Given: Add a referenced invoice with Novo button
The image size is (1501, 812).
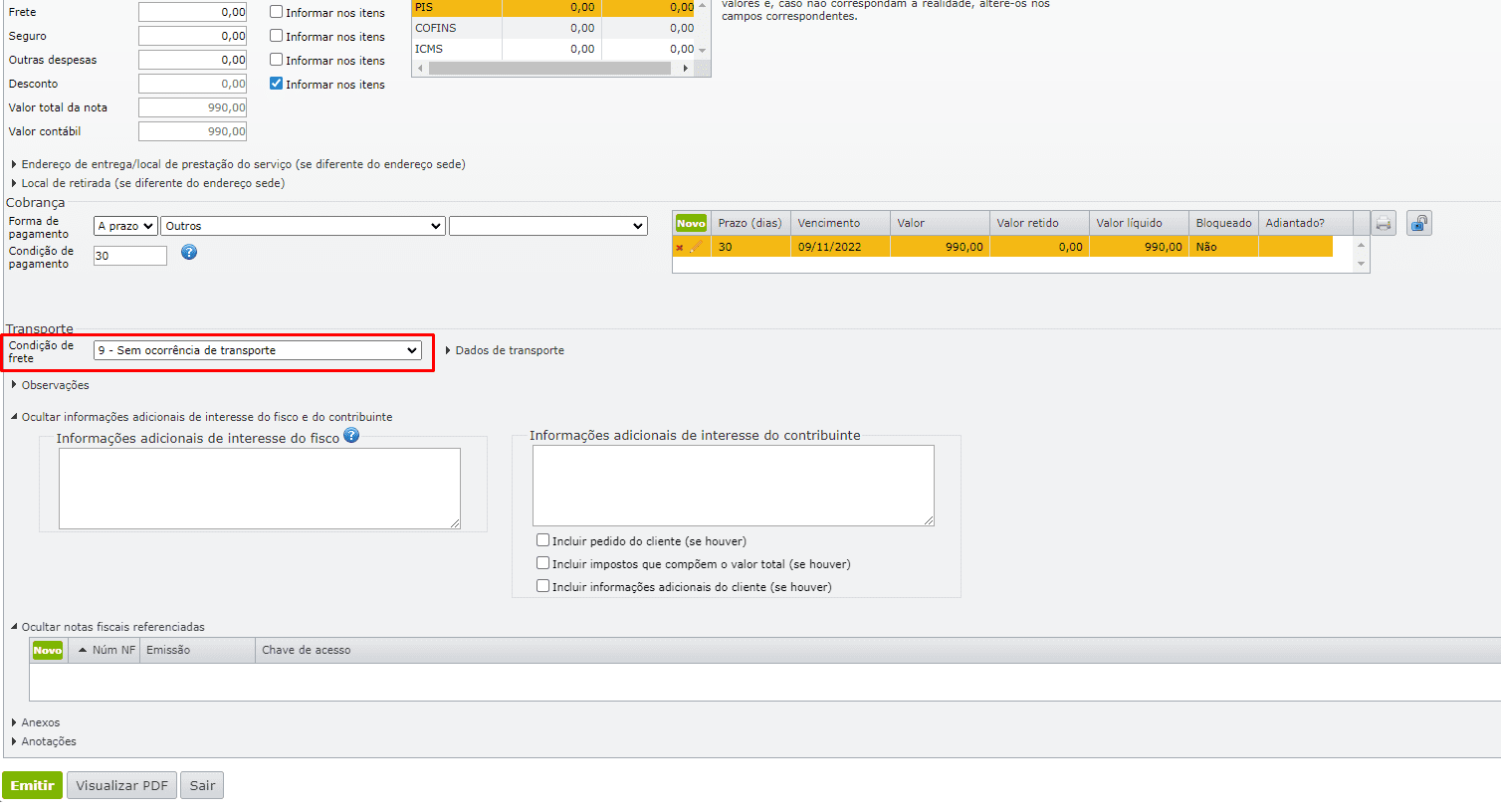Looking at the screenshot, I should click(48, 650).
